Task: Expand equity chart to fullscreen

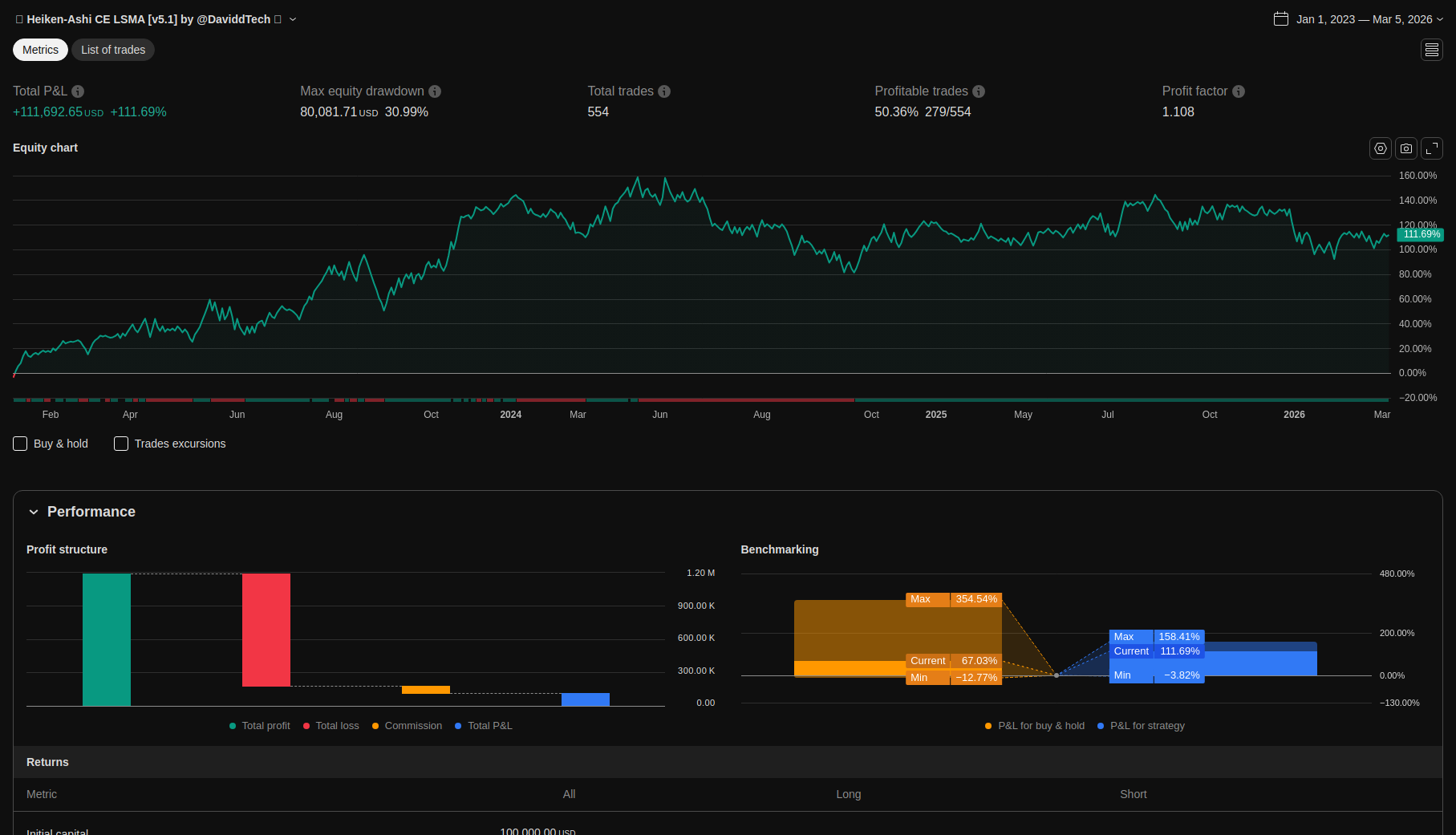Action: [x=1431, y=148]
